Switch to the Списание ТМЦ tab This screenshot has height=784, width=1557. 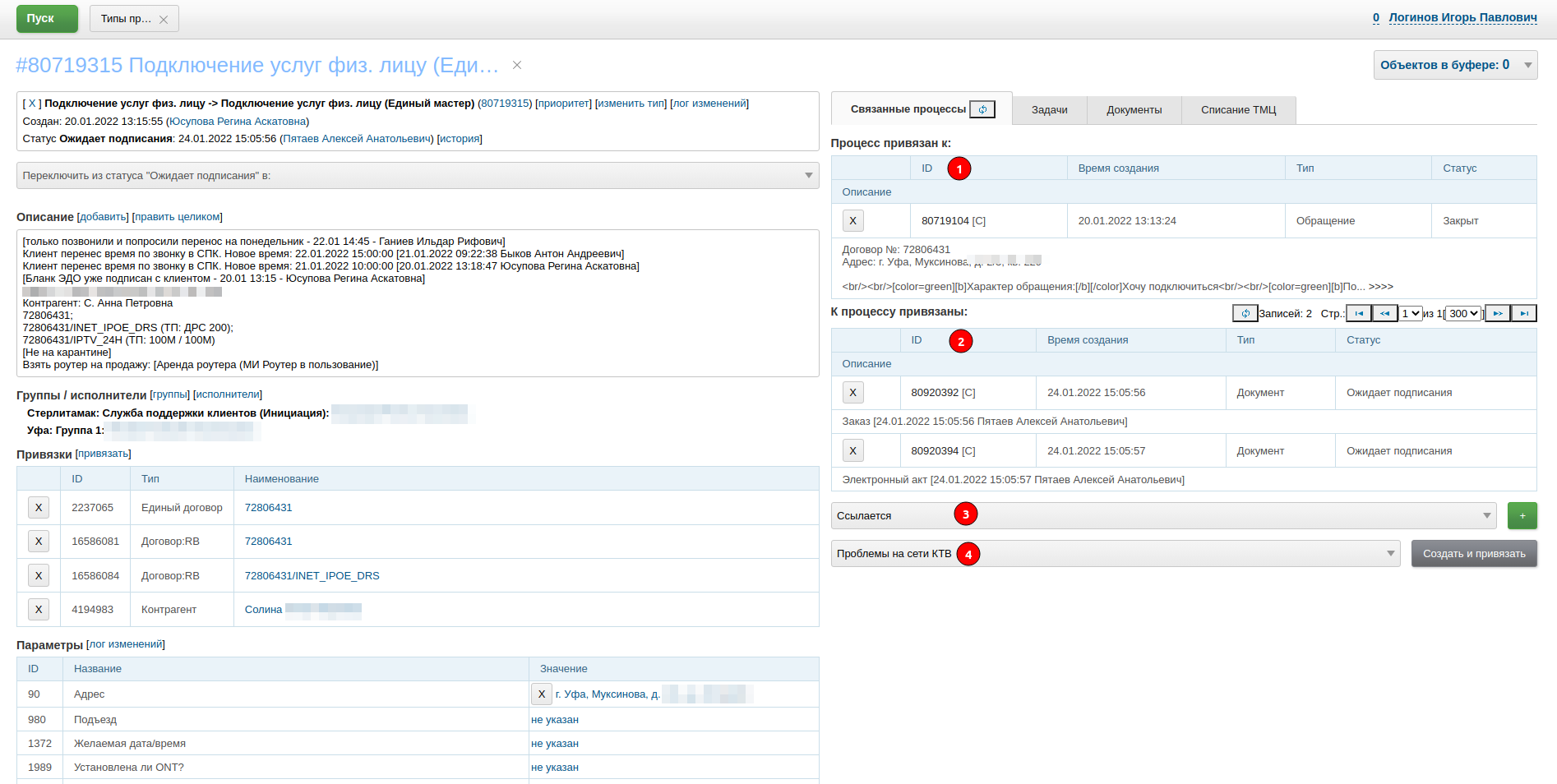coord(1238,110)
